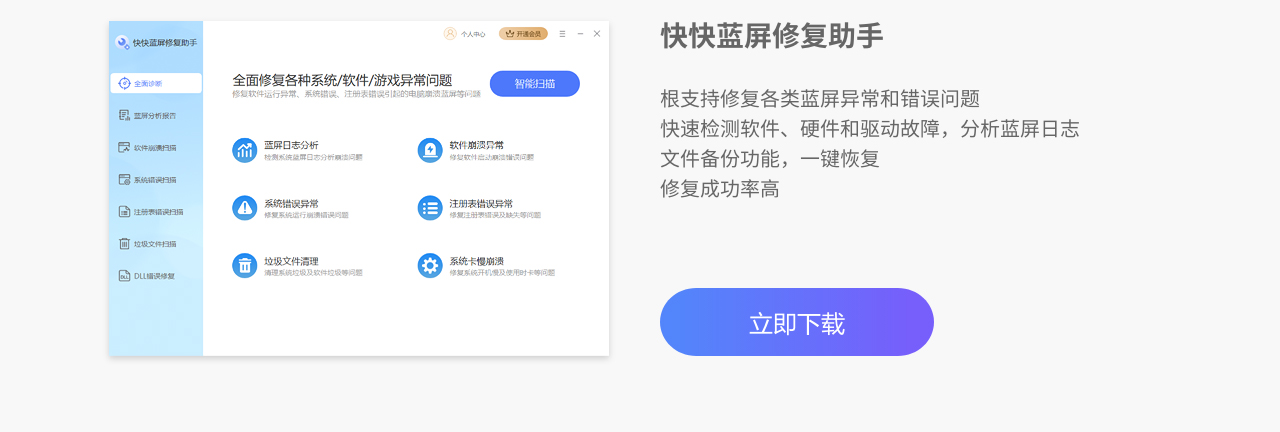Click the 系统卡慢崩溃 gear icon
The height and width of the screenshot is (432, 1280).
(x=430, y=265)
